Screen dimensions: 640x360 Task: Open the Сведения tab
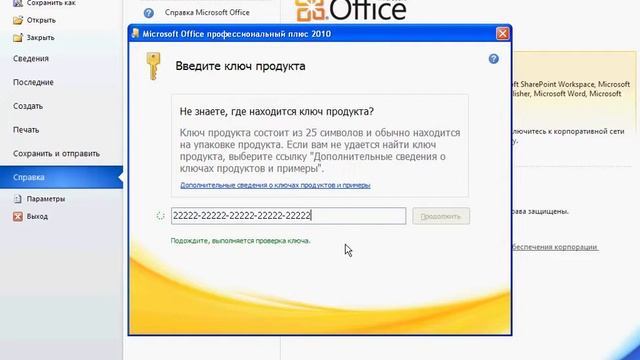pyautogui.click(x=31, y=59)
